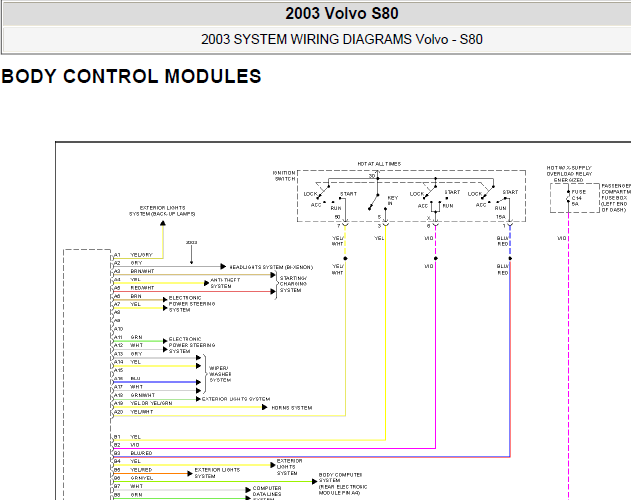Screen dimensions: 631x500
Task: Click the "BODY CONTROL MODULES" heading
Action: click(132, 76)
